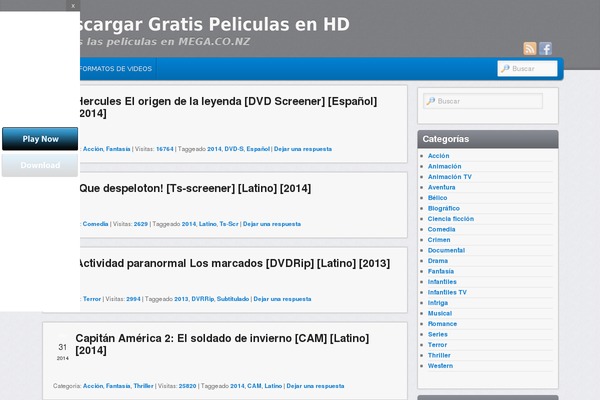Click the CAM tag on Capitán América post
This screenshot has width=600, height=400.
click(x=254, y=386)
